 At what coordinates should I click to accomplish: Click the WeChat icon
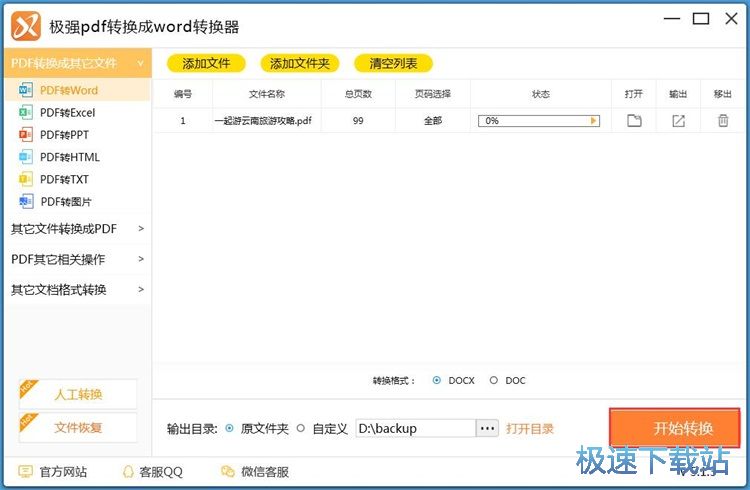point(228,472)
